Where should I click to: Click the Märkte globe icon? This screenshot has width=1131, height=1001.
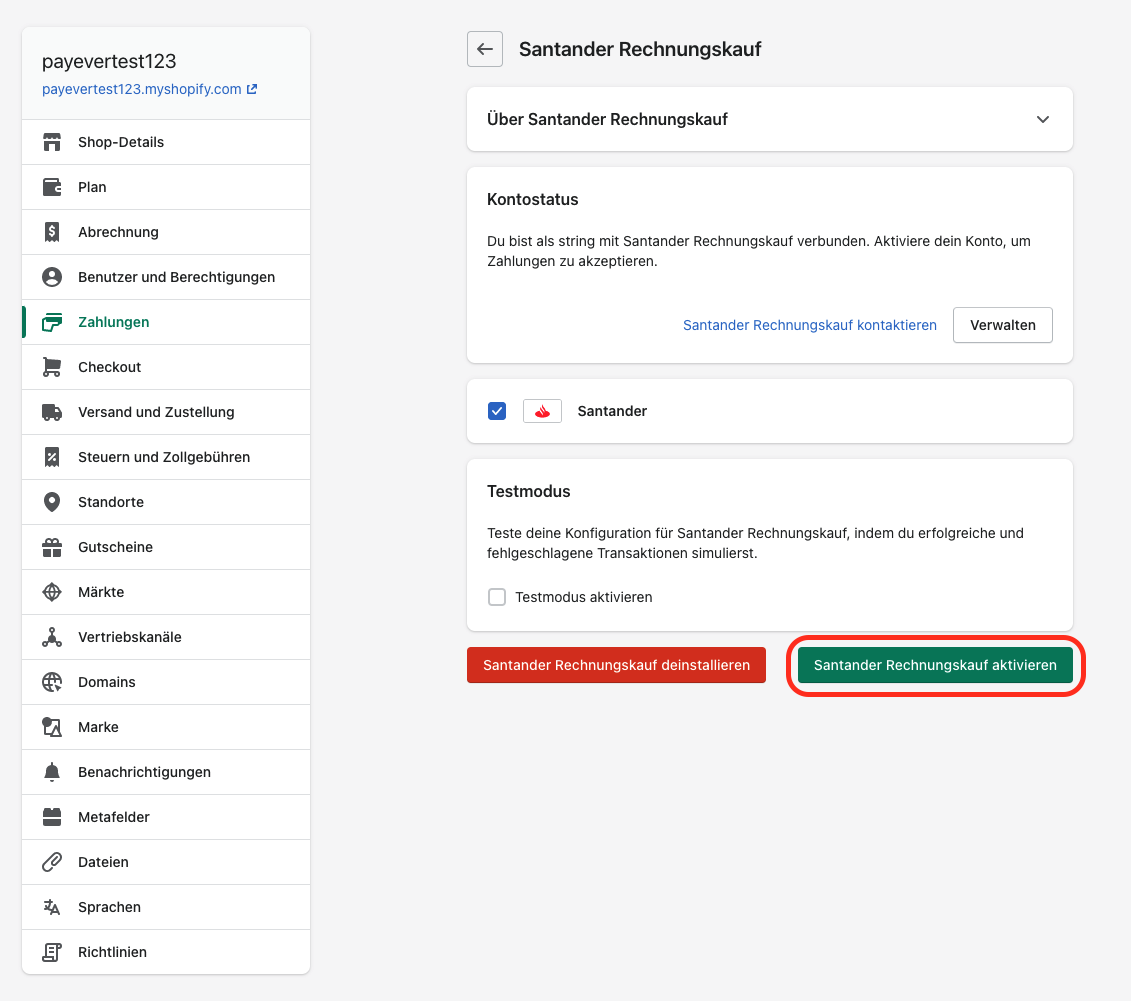pos(52,592)
